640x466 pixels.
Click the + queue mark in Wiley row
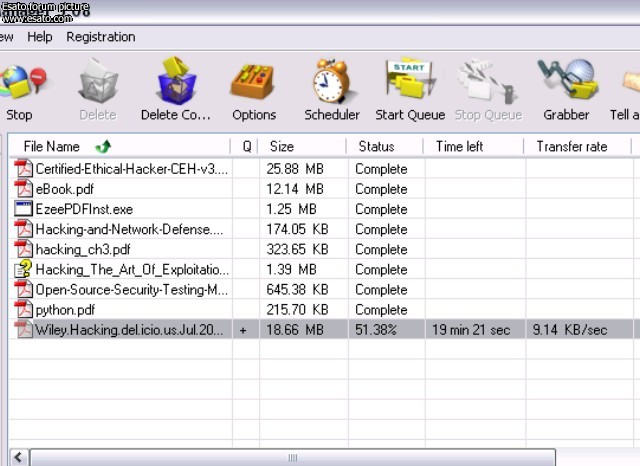point(243,330)
